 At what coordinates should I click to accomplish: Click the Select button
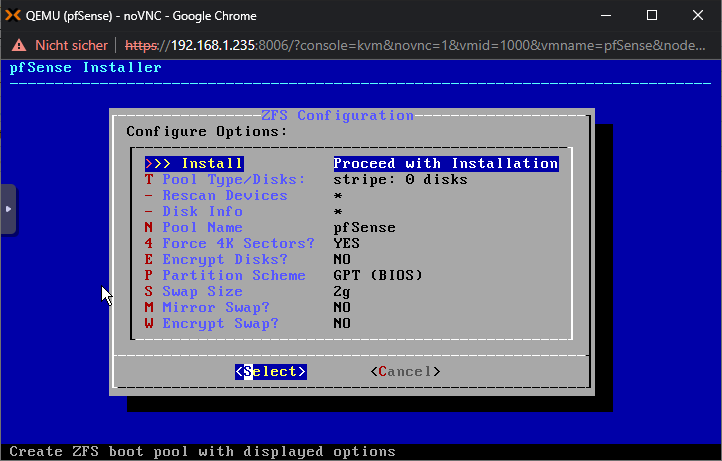[271, 372]
